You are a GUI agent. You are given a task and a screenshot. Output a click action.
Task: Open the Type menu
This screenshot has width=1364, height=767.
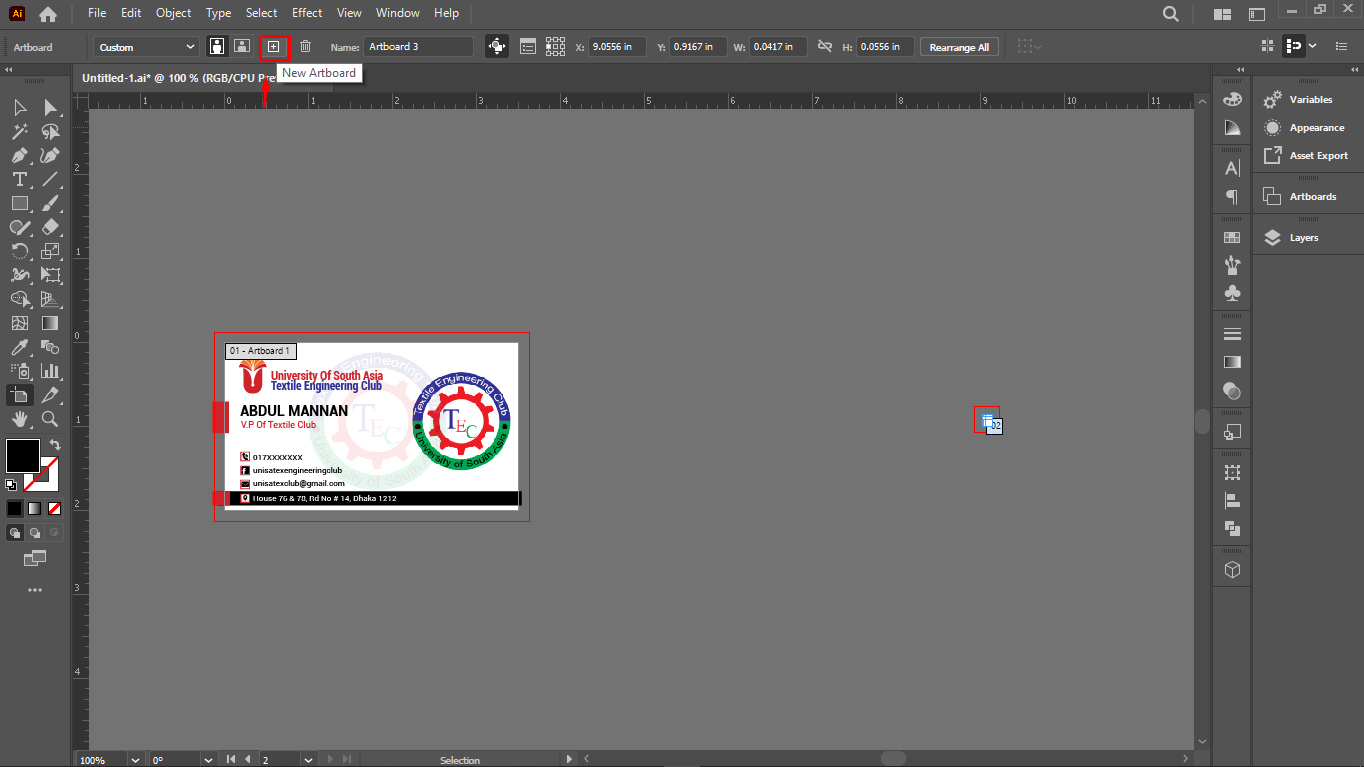pyautogui.click(x=218, y=13)
